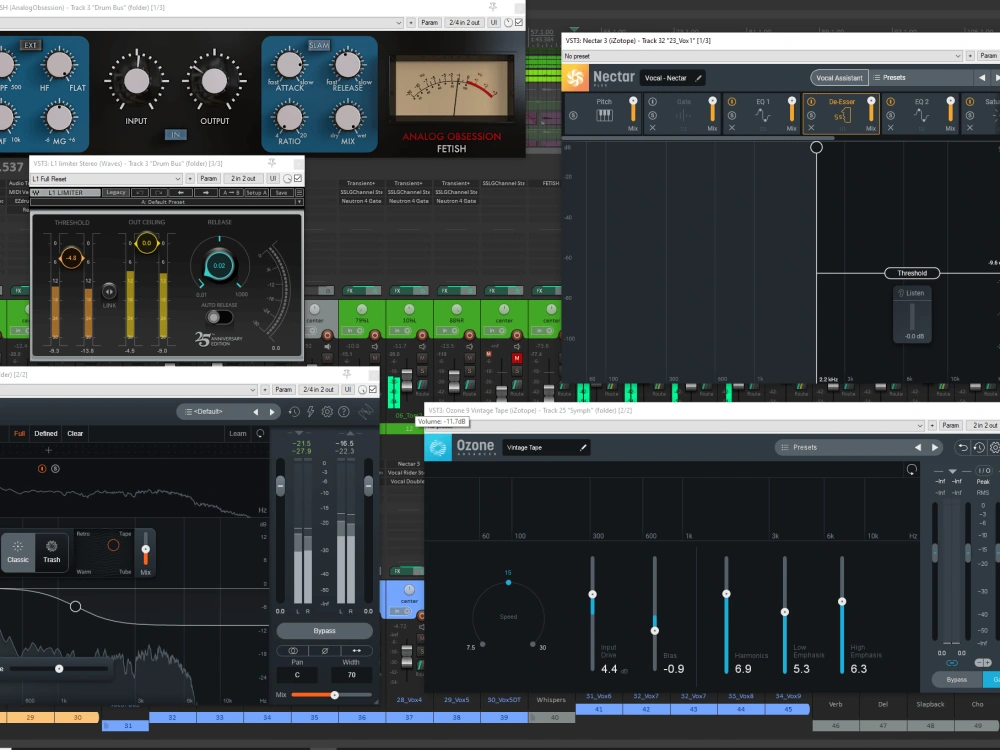Toggle the AUTO RELEASE switch in L1 Limiter

219,317
